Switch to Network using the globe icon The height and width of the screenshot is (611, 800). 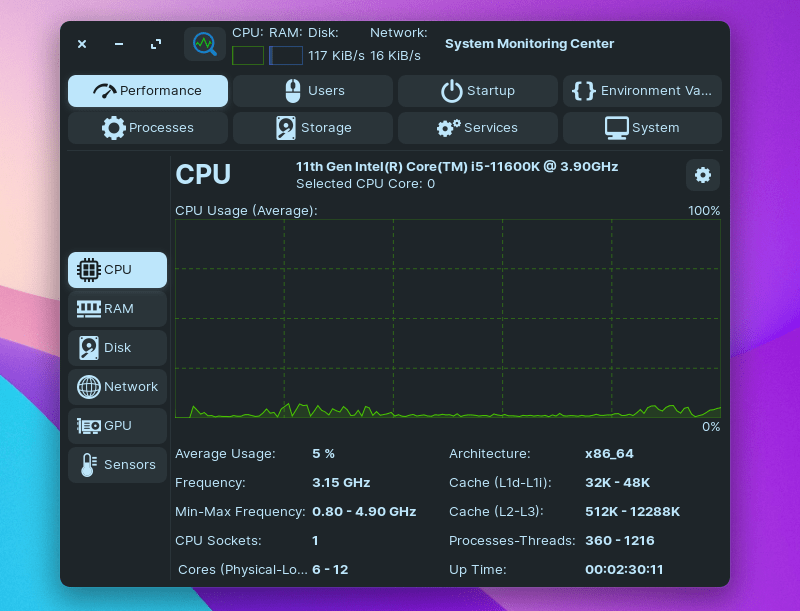pos(91,386)
